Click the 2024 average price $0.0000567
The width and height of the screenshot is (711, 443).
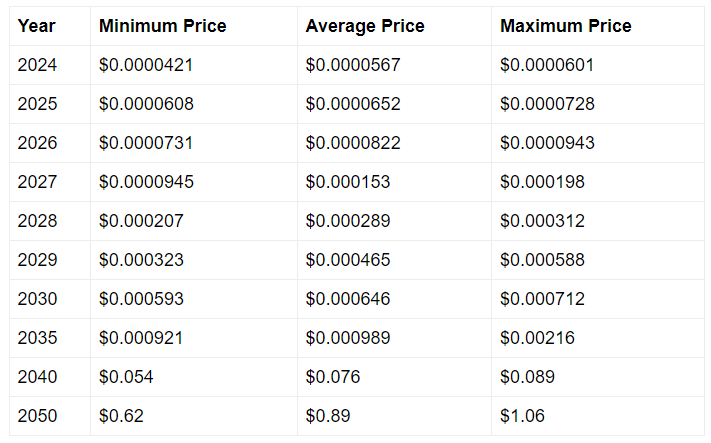pyautogui.click(x=353, y=65)
